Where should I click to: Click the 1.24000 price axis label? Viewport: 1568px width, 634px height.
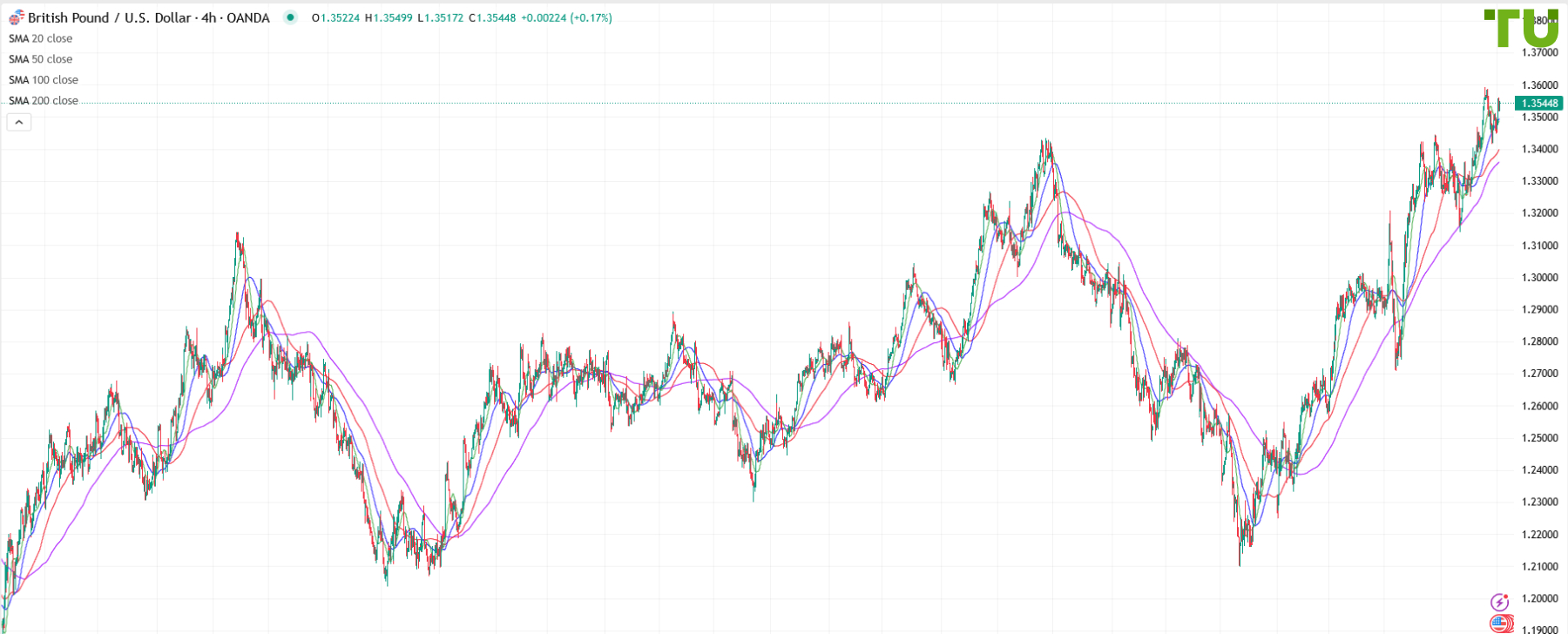(1539, 470)
